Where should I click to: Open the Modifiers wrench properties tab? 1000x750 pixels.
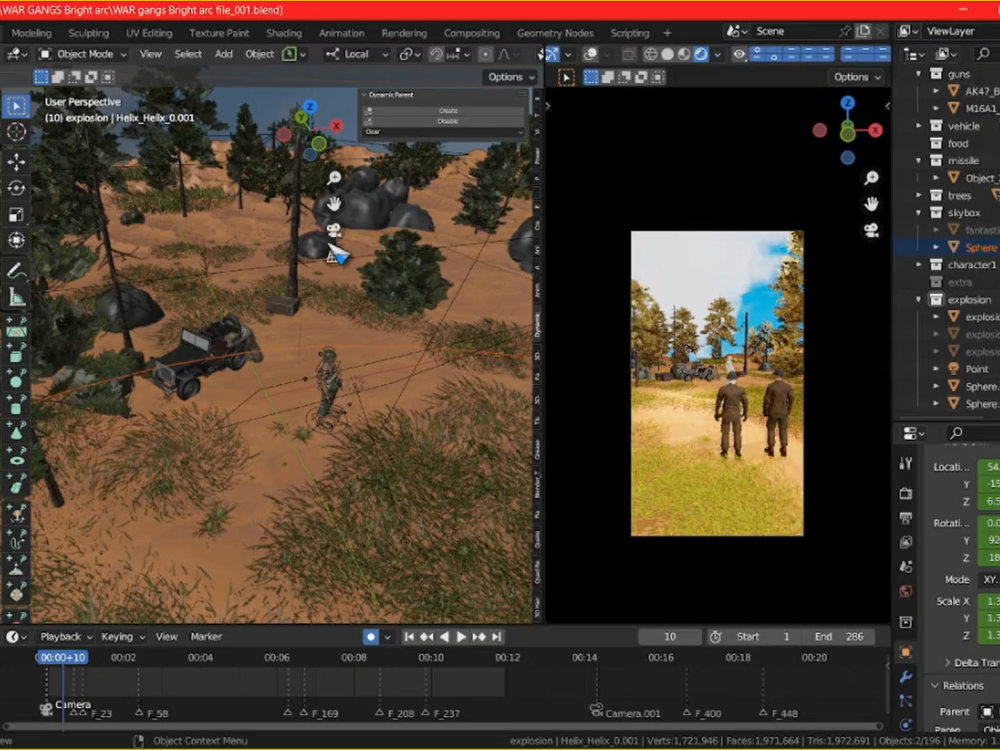(906, 677)
